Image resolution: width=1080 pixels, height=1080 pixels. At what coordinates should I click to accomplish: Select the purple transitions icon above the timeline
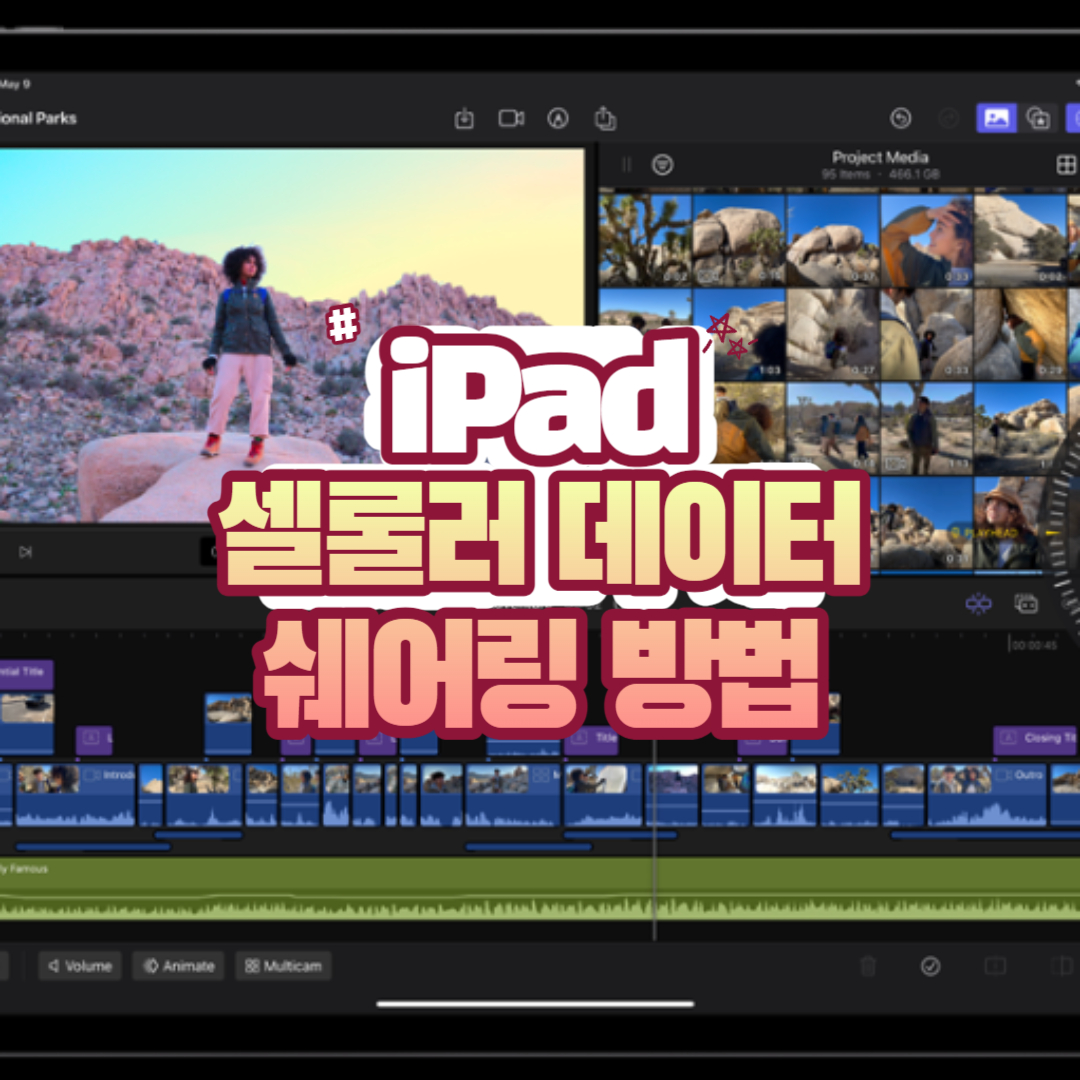pyautogui.click(x=977, y=604)
